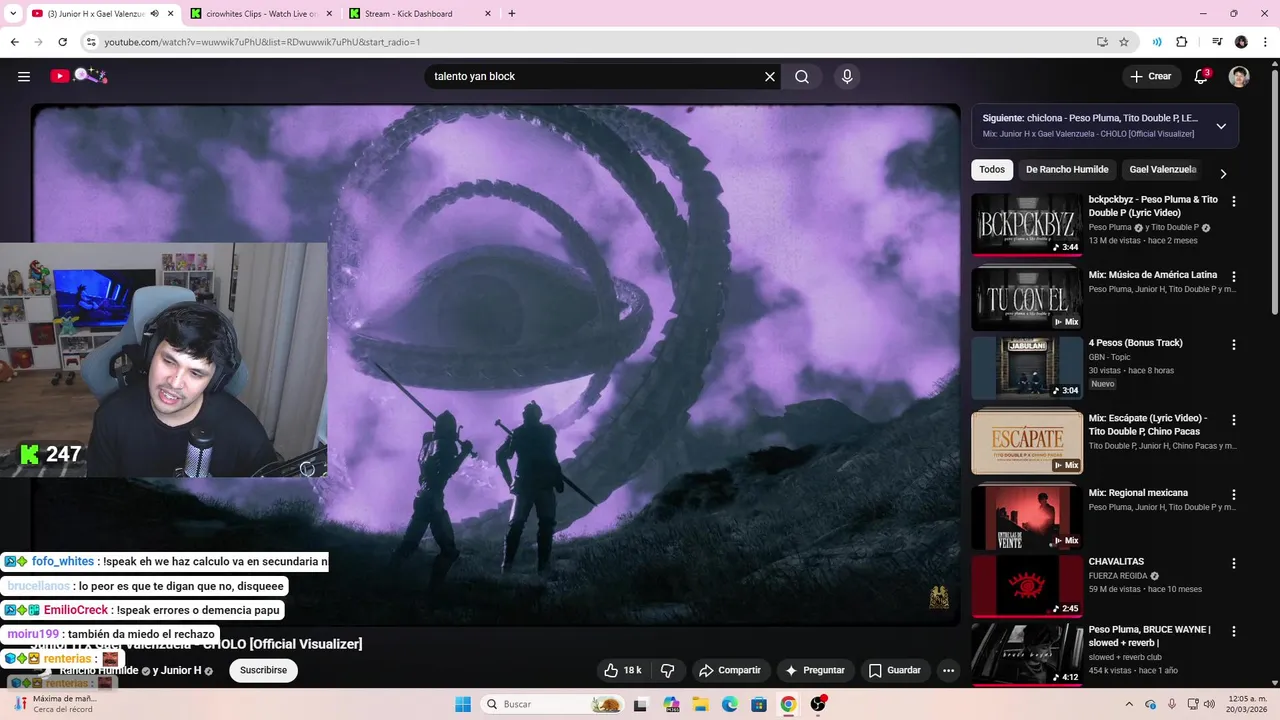Open Peso Pluma, BRUCE WAYNE slowed video

[x=1027, y=655]
